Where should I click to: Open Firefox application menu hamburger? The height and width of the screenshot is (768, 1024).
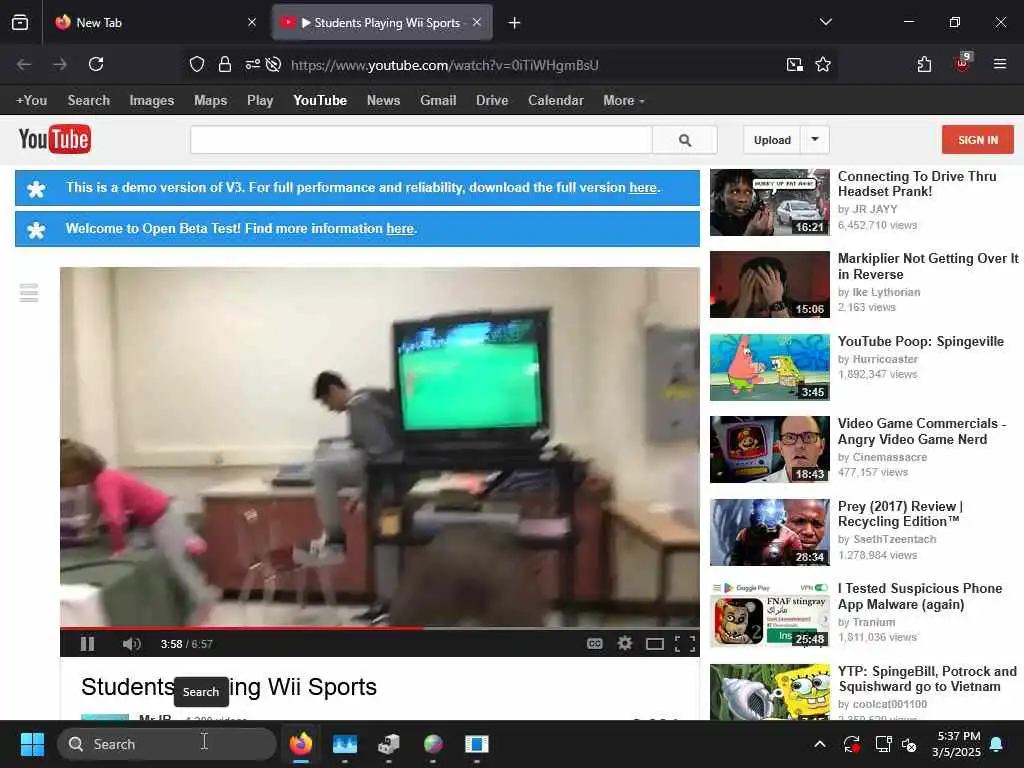(1000, 64)
